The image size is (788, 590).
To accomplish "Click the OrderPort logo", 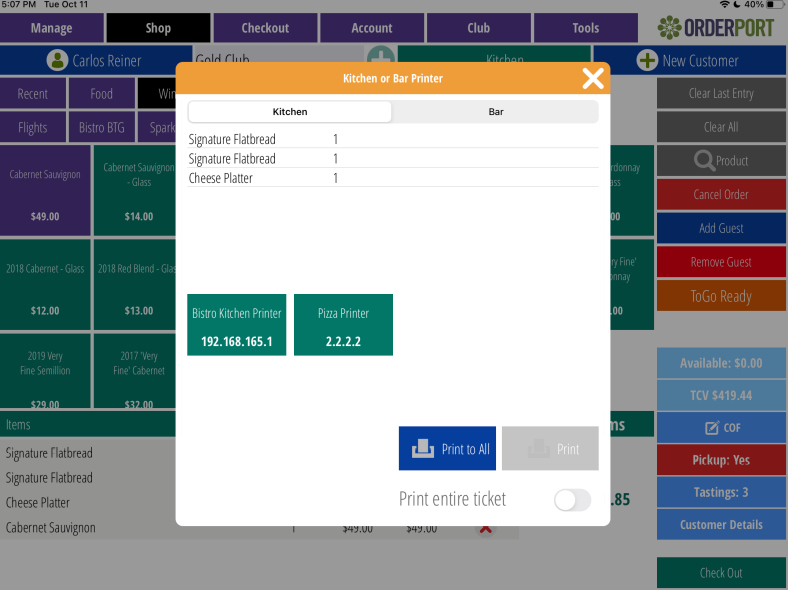I will coord(716,28).
